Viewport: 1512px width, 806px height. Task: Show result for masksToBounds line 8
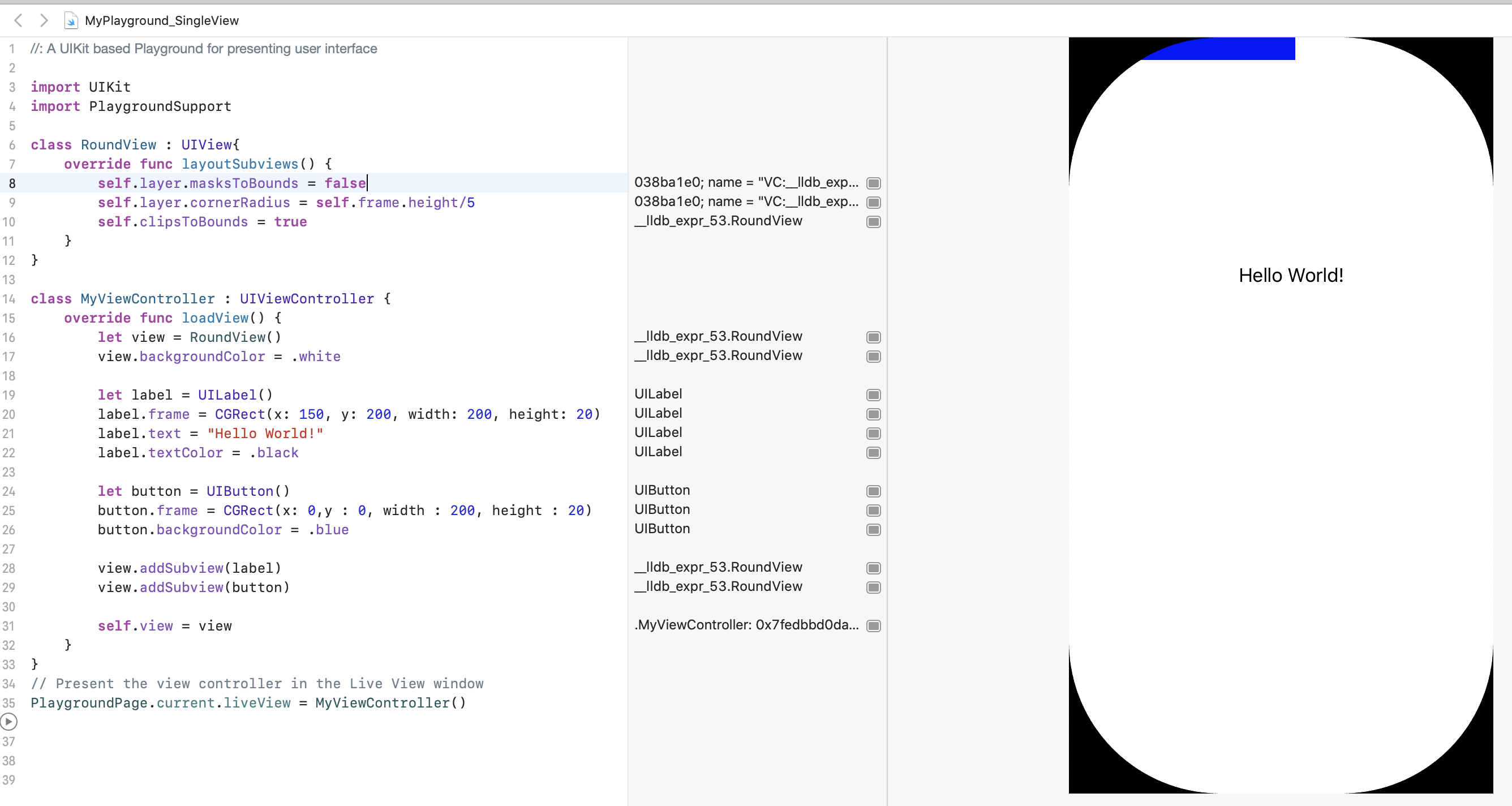point(873,183)
